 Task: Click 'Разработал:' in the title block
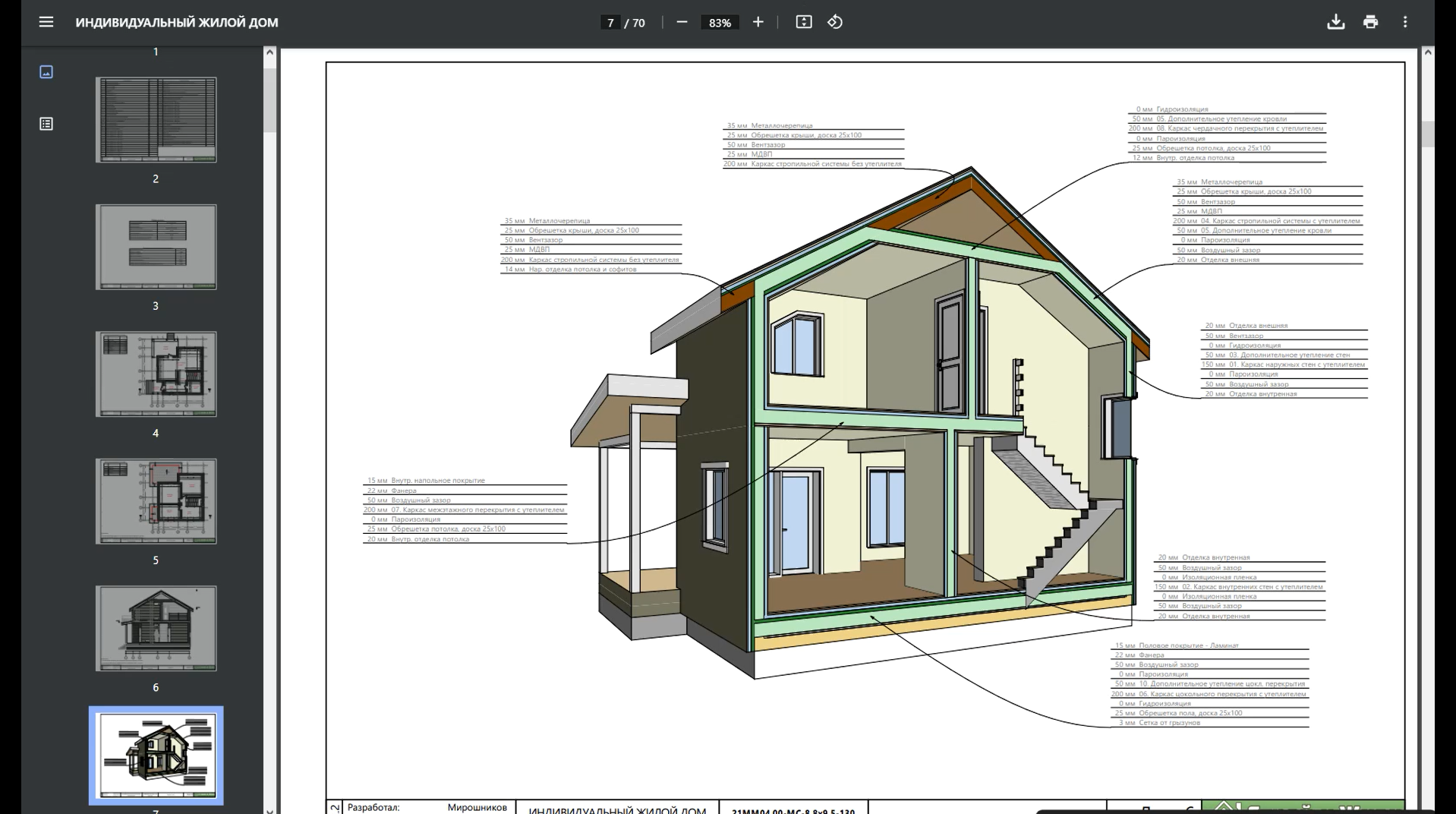click(373, 807)
